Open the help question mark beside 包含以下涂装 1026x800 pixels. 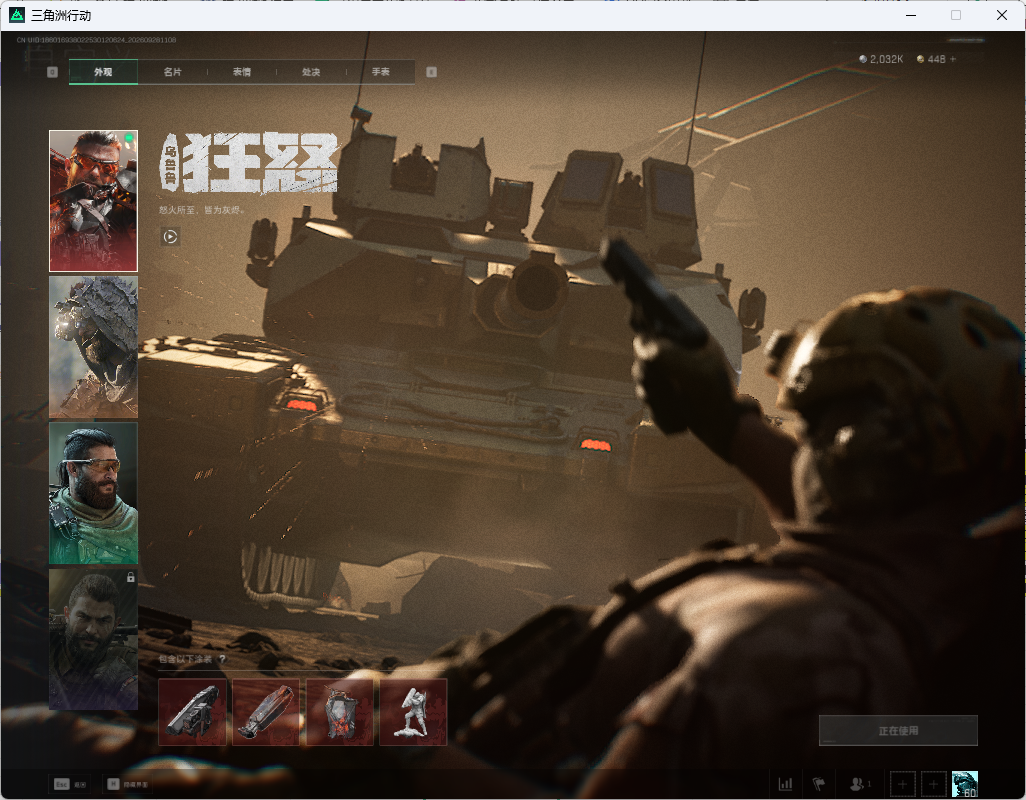click(x=222, y=659)
